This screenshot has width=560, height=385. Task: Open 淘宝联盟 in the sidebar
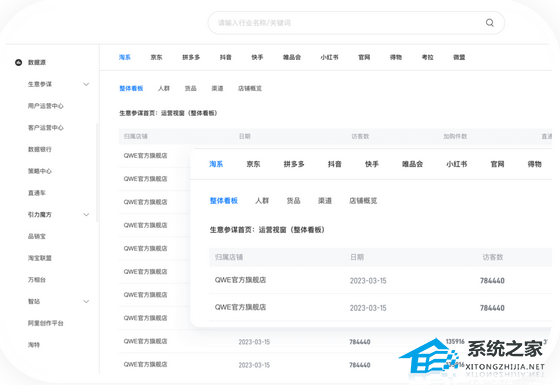(x=40, y=258)
